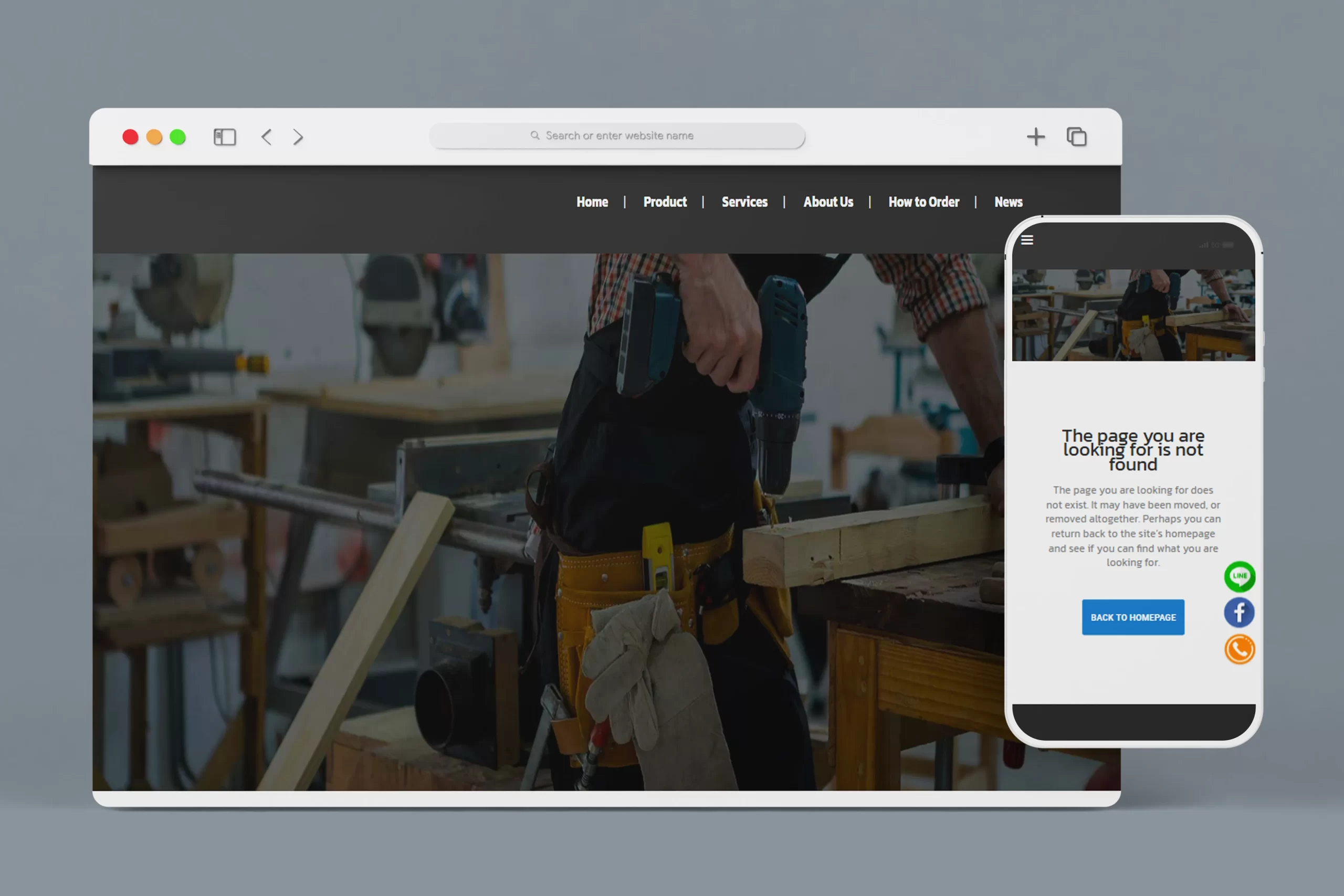This screenshot has width=1344, height=896.
Task: Click the mobile carpenter banner image
Action: (1133, 315)
